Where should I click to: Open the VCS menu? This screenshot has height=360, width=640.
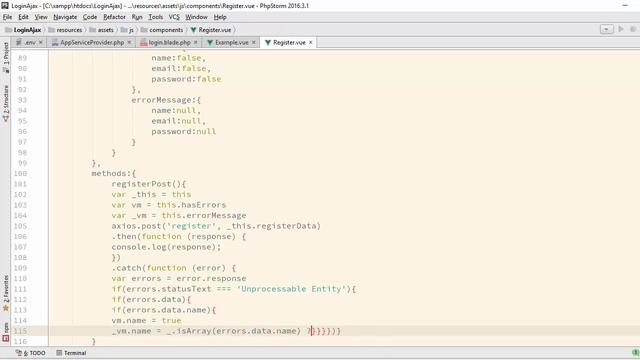click(x=174, y=17)
